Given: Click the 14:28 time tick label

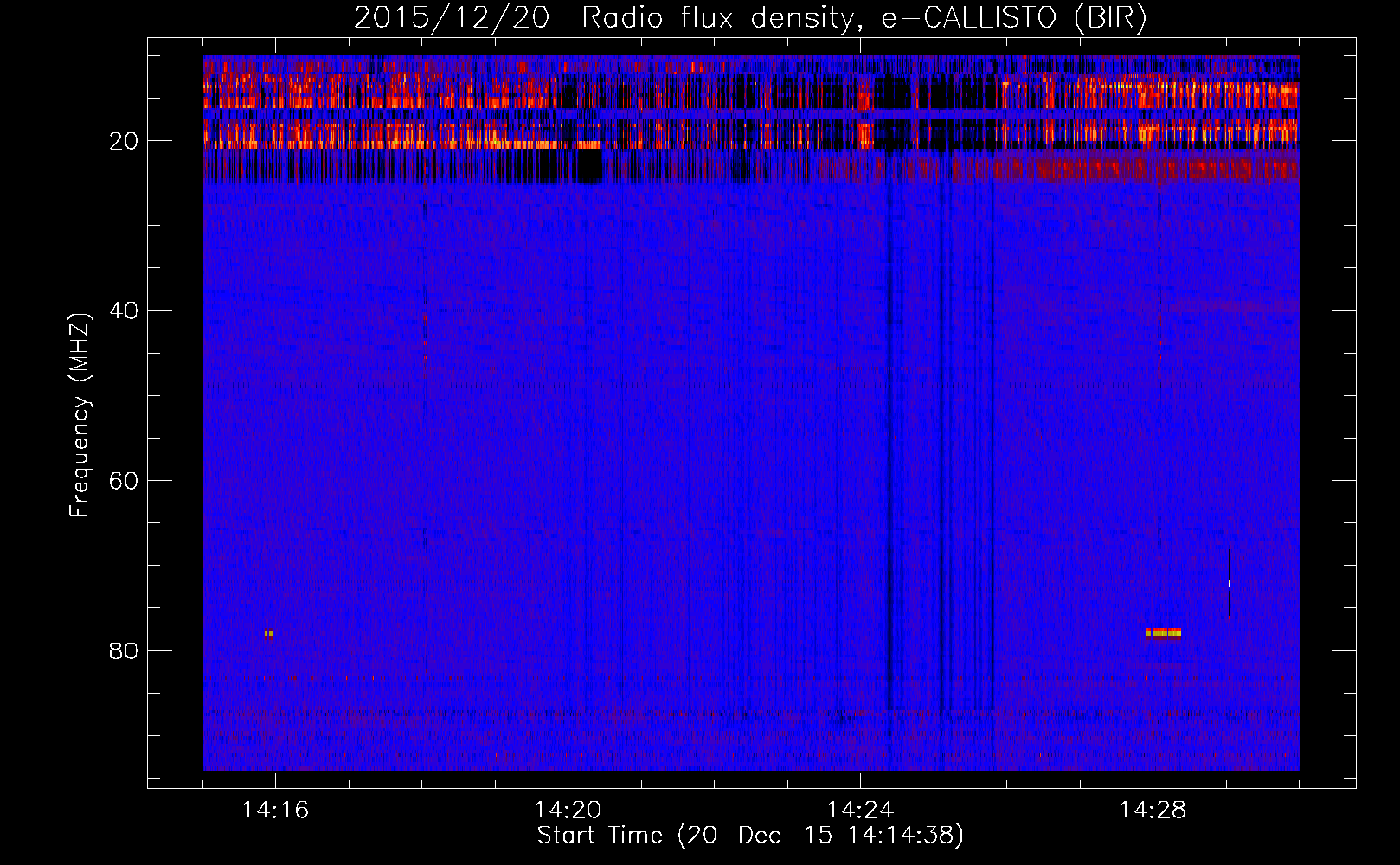Looking at the screenshot, I should point(1153,811).
